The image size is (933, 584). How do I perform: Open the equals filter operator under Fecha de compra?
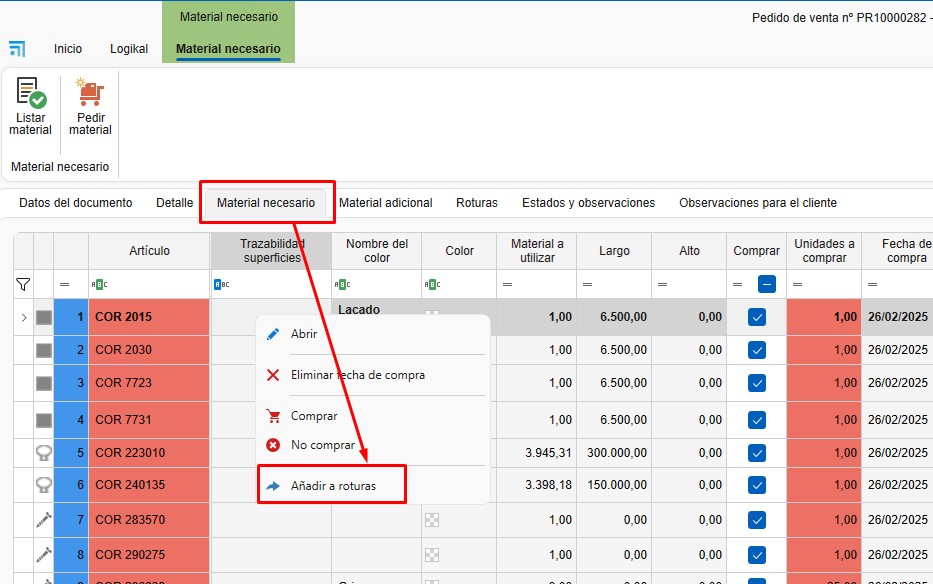pyautogui.click(x=872, y=285)
